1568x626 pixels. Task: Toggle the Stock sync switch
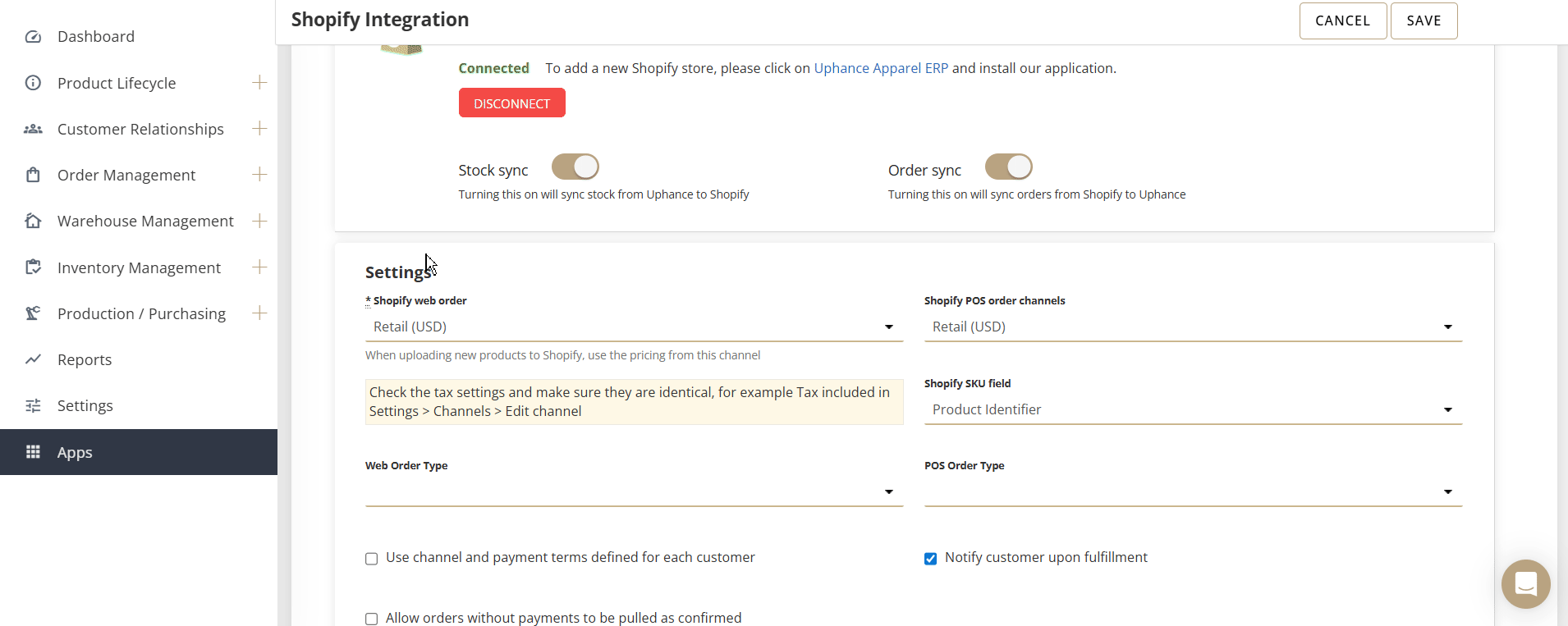(x=575, y=167)
